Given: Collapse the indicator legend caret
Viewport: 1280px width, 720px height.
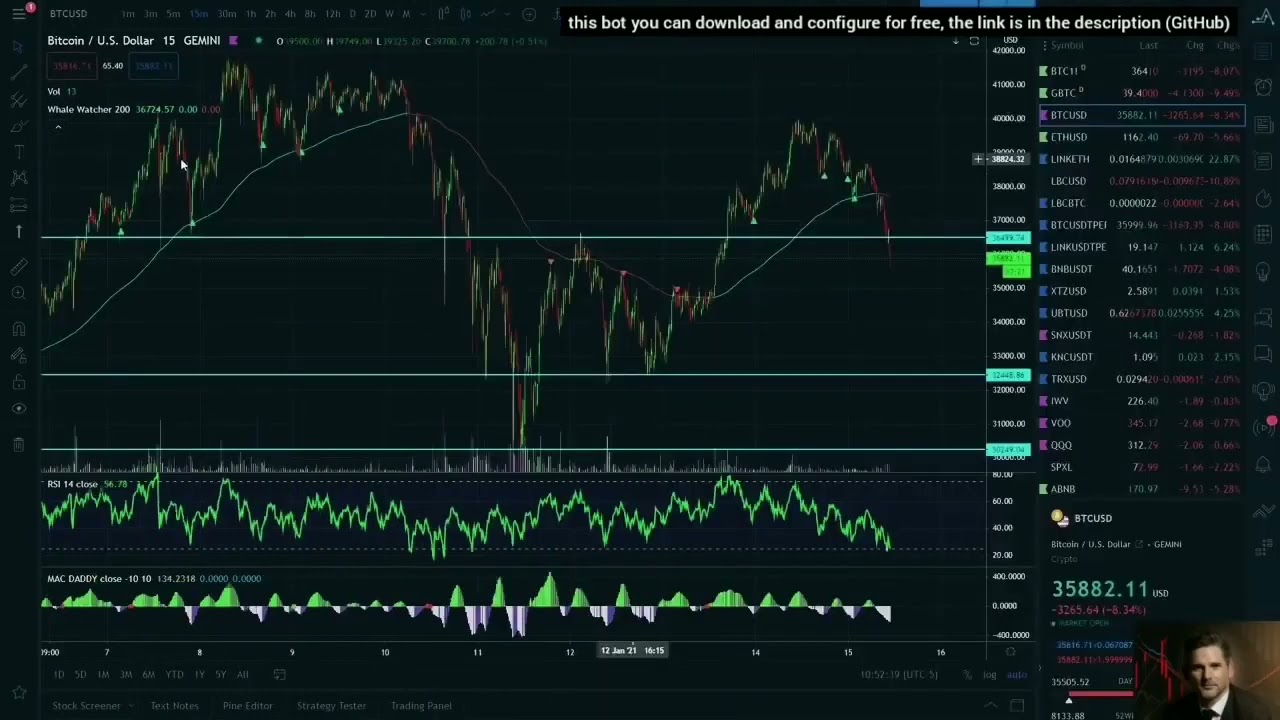Looking at the screenshot, I should coord(58,127).
